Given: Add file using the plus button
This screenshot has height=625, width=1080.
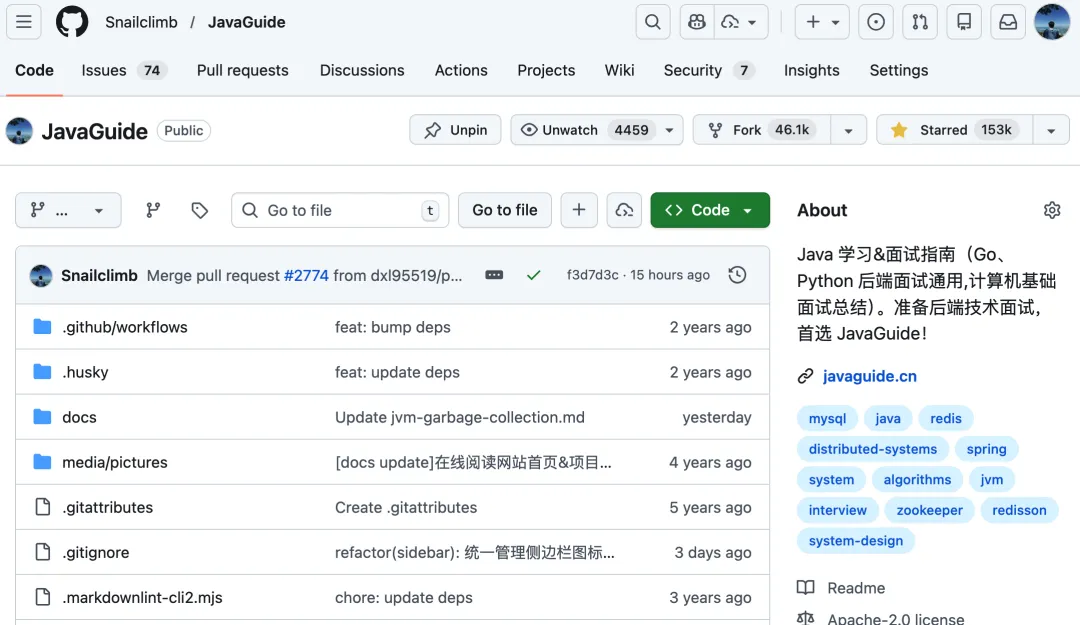Looking at the screenshot, I should point(579,210).
